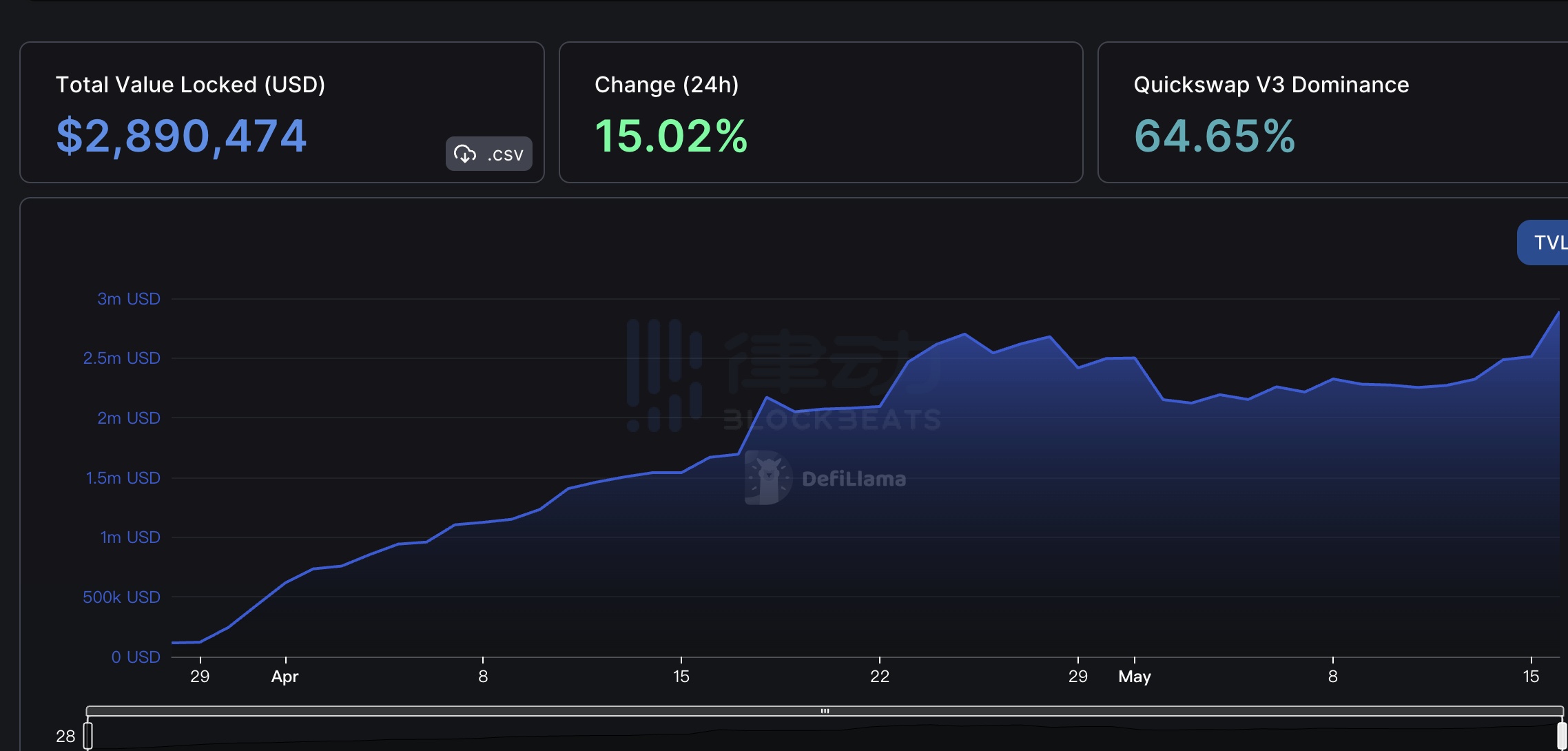
Task: Click the left handle of the date range slider
Action: click(x=87, y=735)
